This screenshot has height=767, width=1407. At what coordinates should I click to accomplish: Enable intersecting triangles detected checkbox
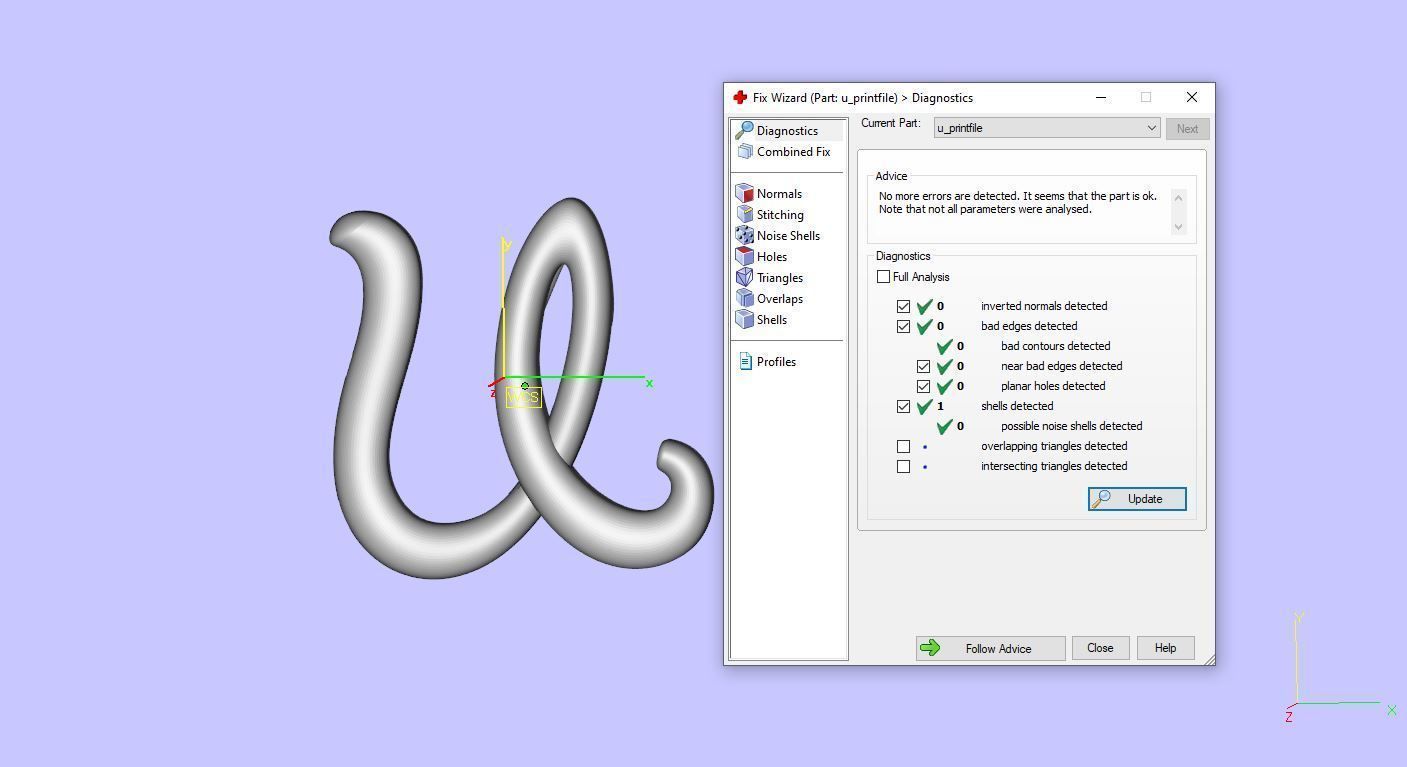(903, 467)
